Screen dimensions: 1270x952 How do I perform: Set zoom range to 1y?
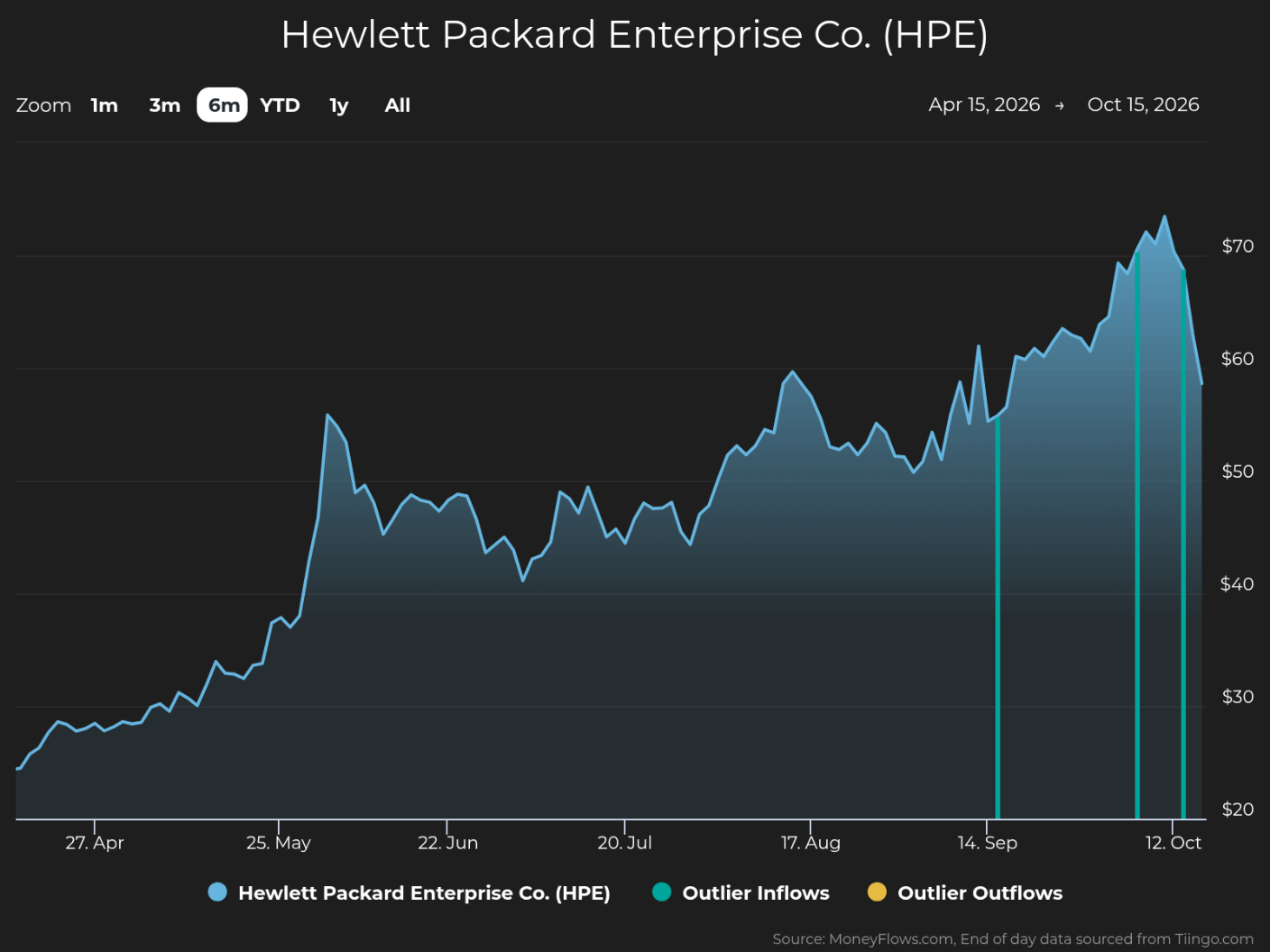[x=338, y=105]
